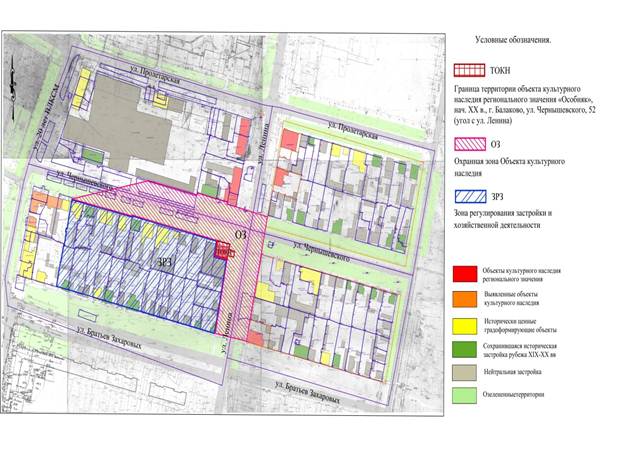Click the blue hatched ЗРЗ legend symbol
Viewport: 623px width, 451px height.
point(470,196)
